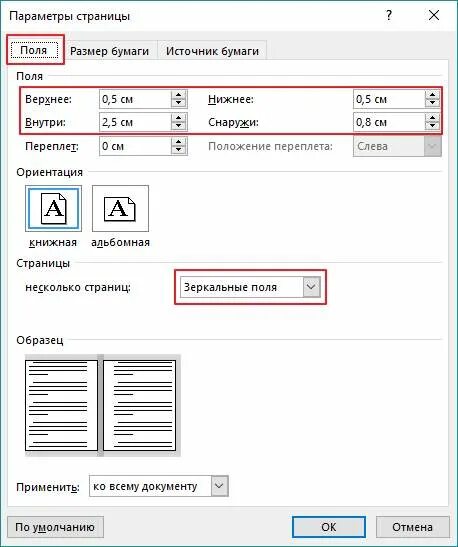Click the Образец page preview thumbnail
This screenshot has width=458, height=547.
click(x=103, y=405)
